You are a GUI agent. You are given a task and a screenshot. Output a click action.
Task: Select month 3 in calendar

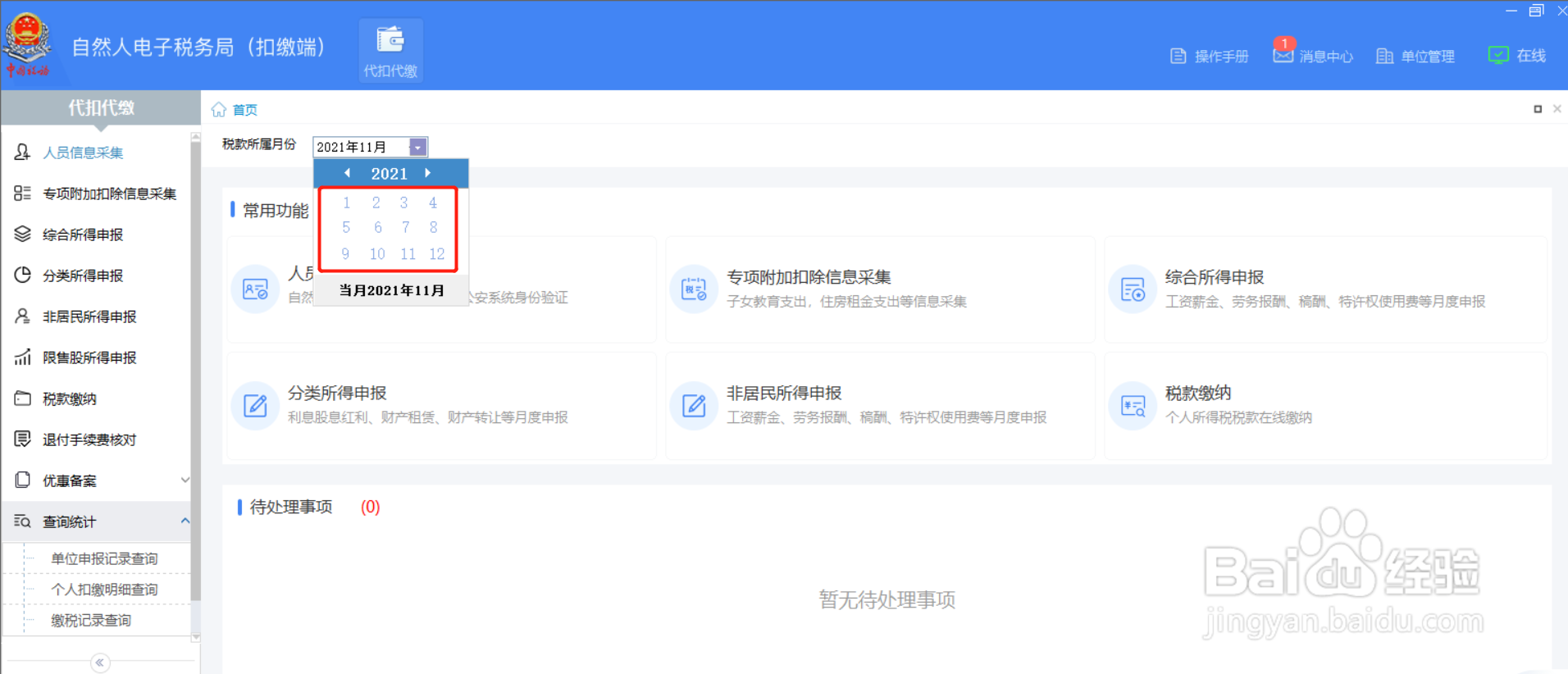(403, 203)
